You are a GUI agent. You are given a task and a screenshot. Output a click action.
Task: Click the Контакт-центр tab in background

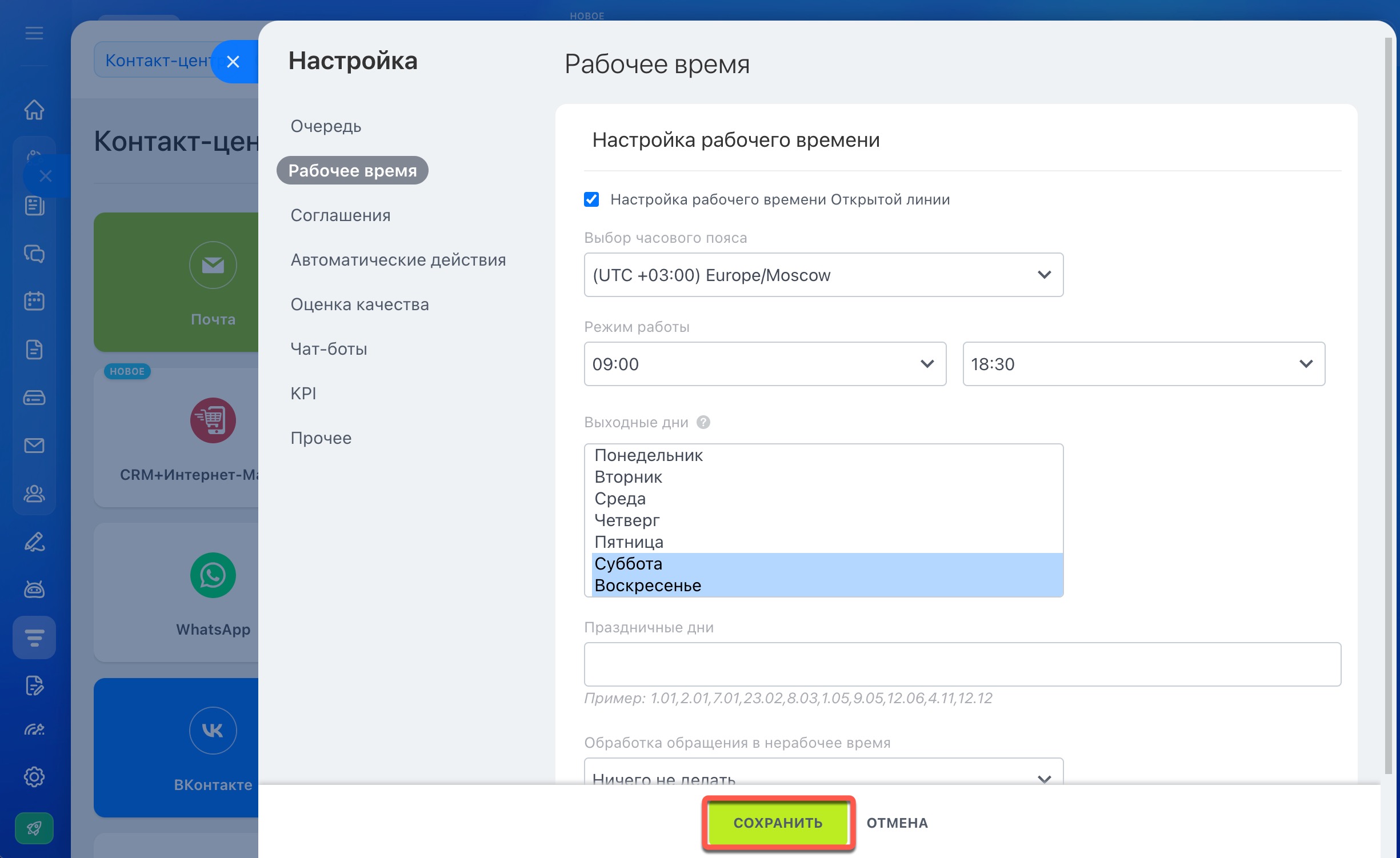pyautogui.click(x=157, y=60)
